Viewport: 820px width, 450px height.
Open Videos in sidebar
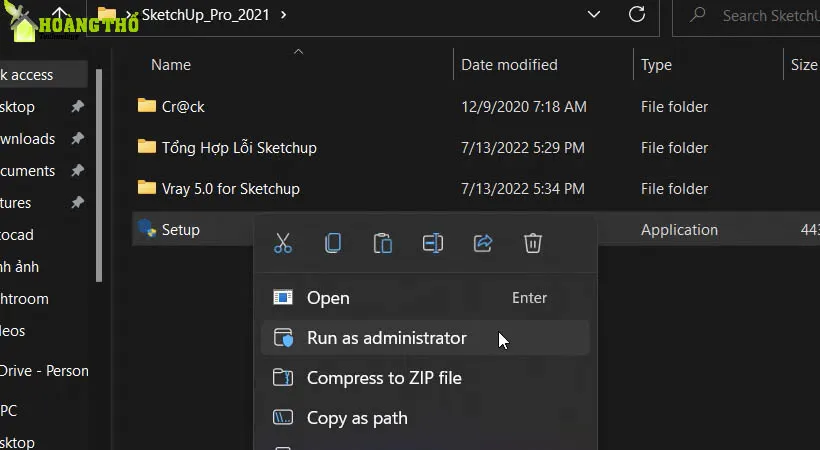tap(13, 331)
